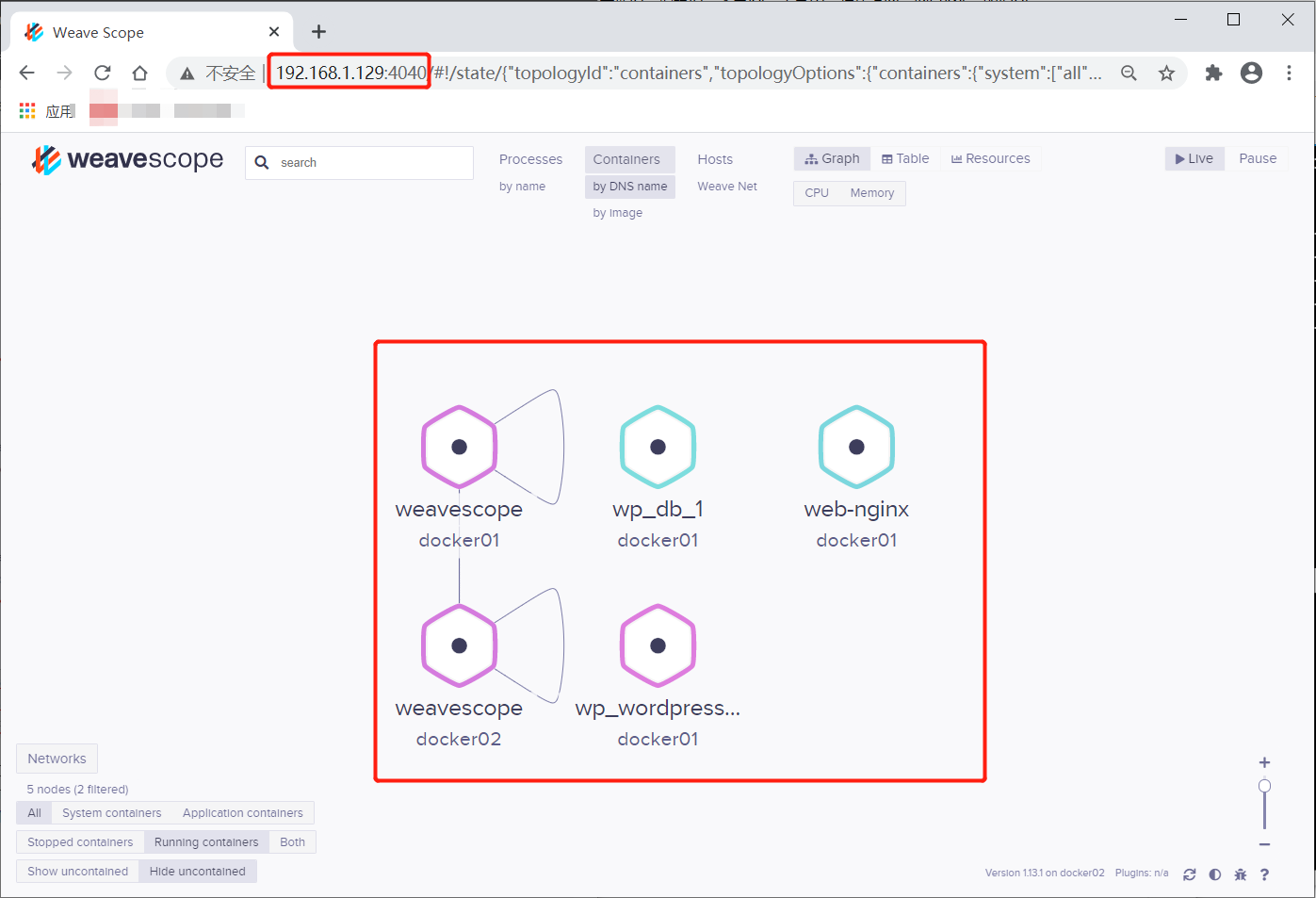Open the Weave Net view
Viewport: 1316px width, 898px height.
[727, 187]
